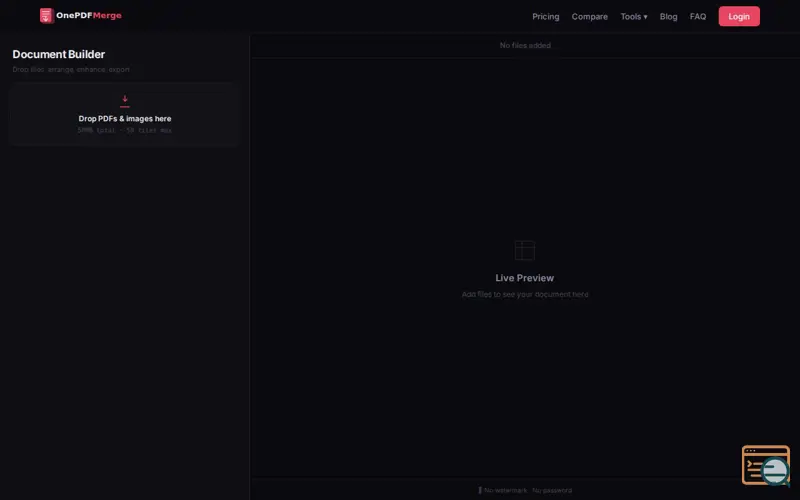Click the red download arrow icon

tap(125, 101)
